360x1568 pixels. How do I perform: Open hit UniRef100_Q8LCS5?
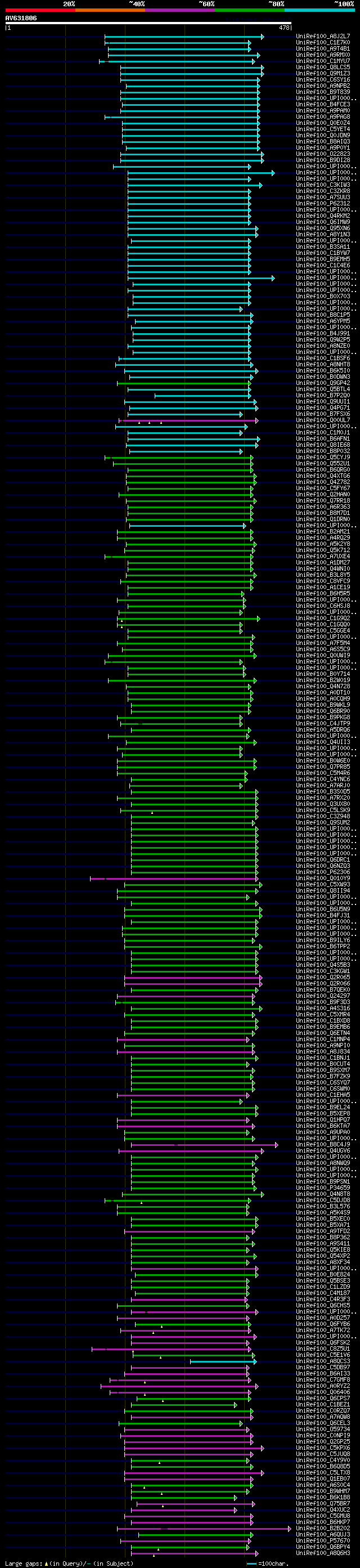[x=323, y=68]
